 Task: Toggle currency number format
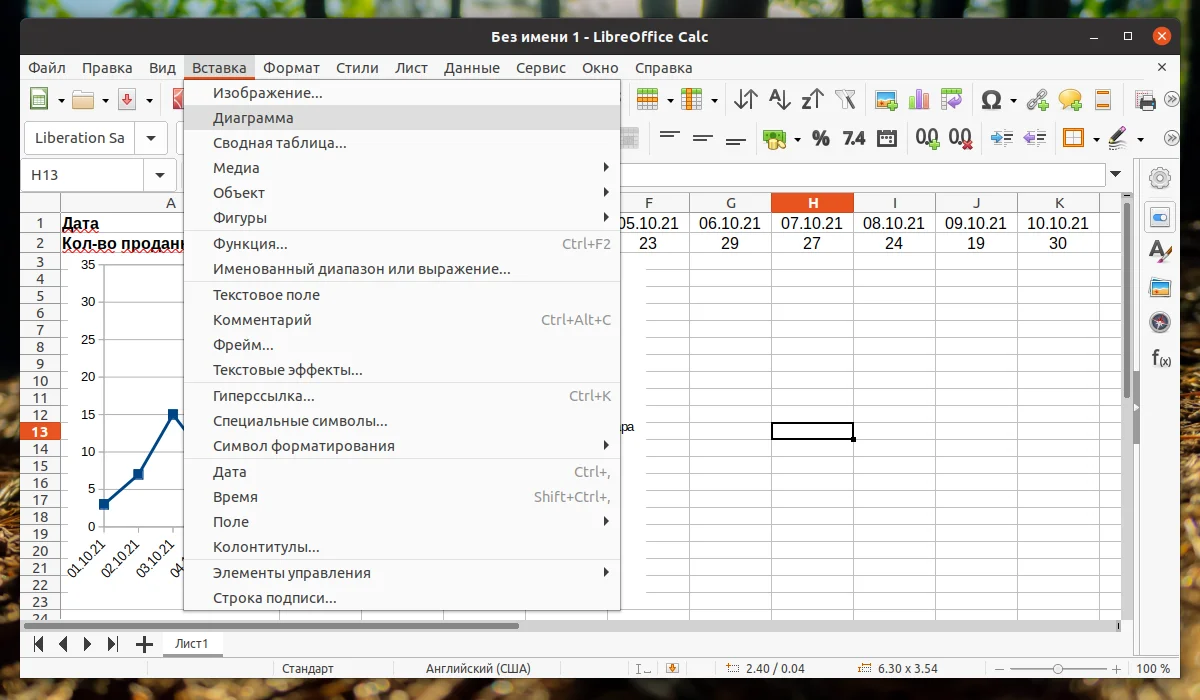coord(775,138)
